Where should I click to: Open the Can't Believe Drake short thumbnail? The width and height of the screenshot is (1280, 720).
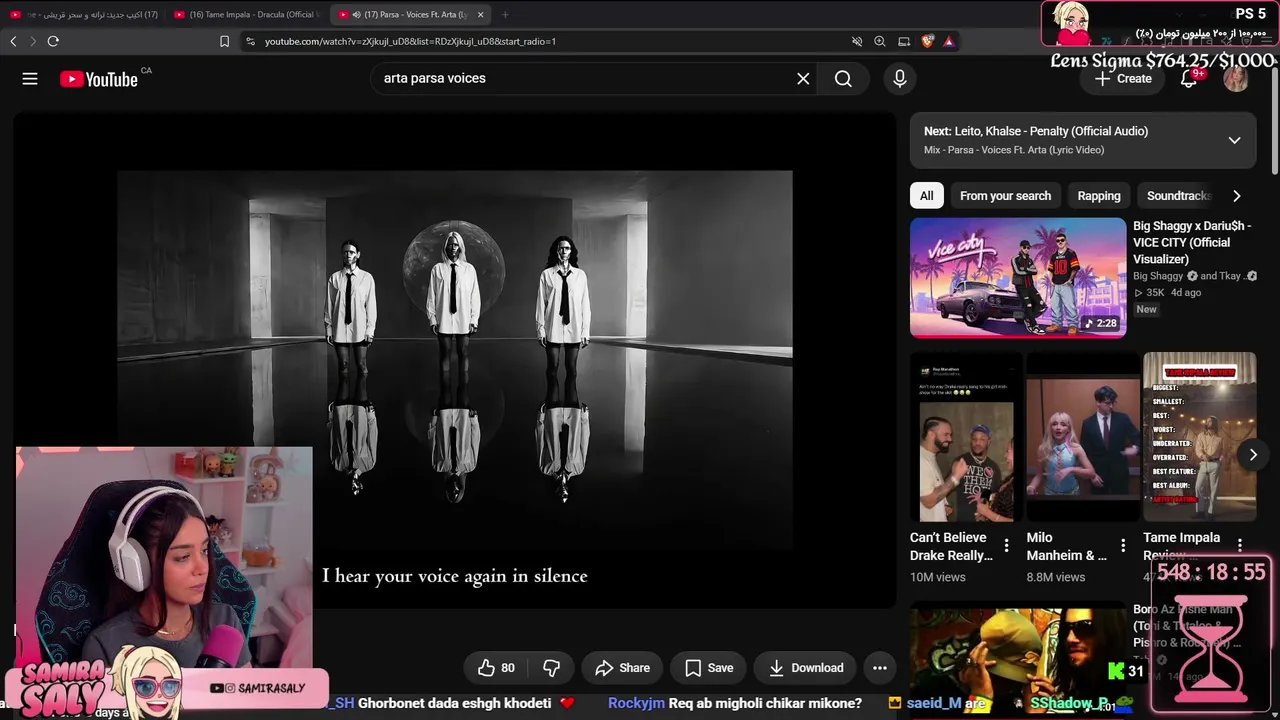click(x=966, y=437)
